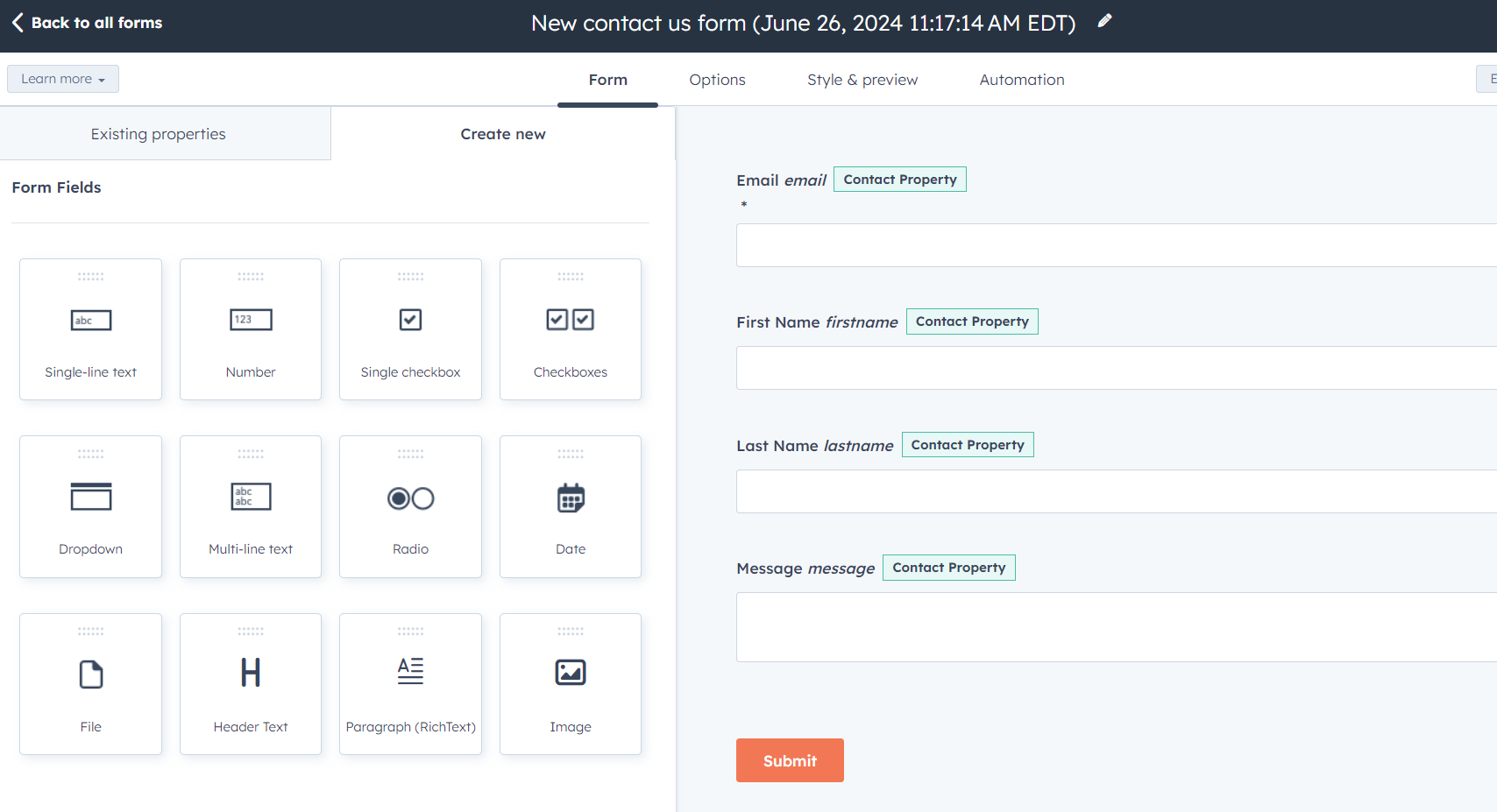Edit form name with pencil icon
The width and height of the screenshot is (1497, 812).
1104,20
